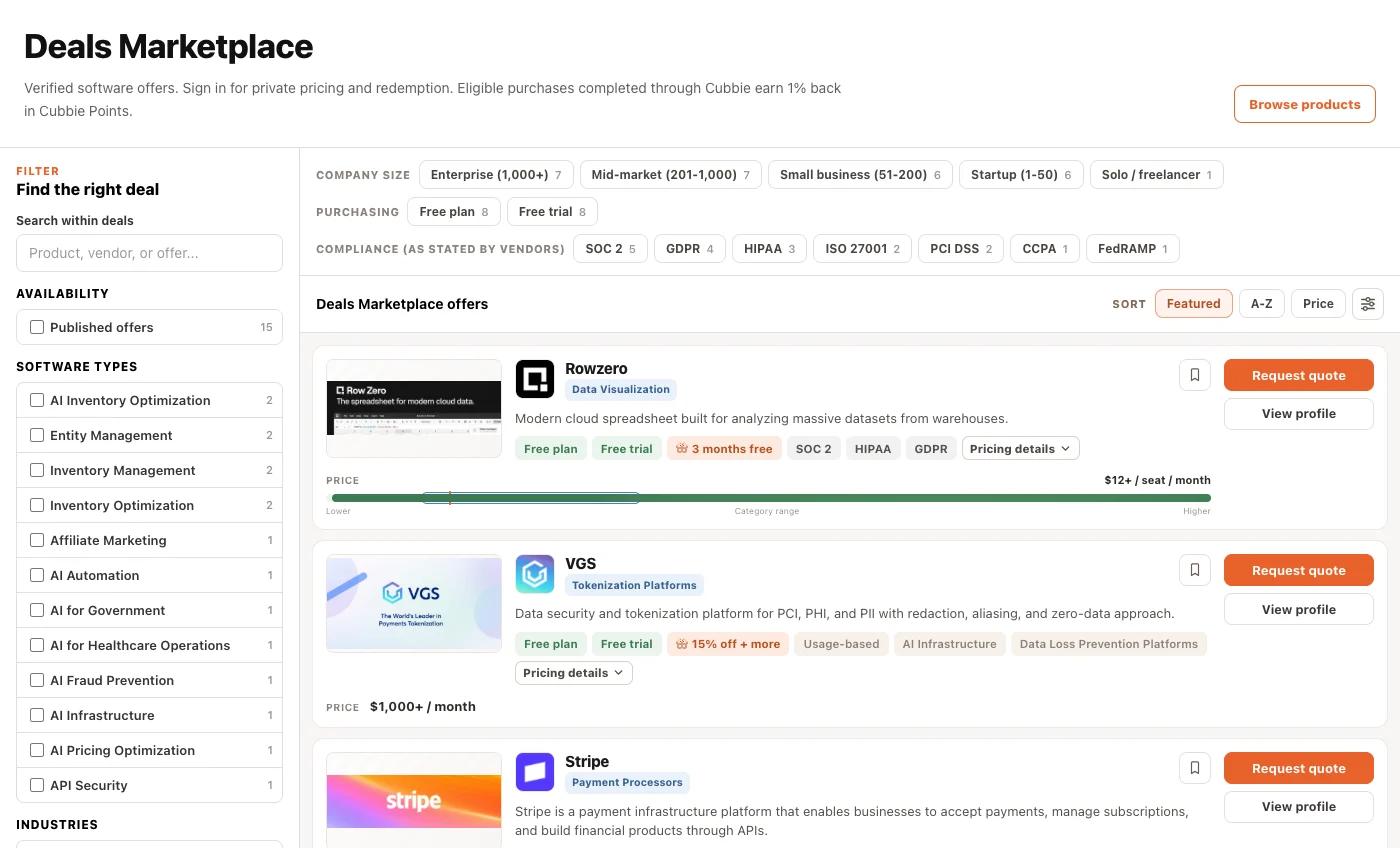Image resolution: width=1400 pixels, height=848 pixels.
Task: Click the Rowzero price range bar
Action: 768,498
